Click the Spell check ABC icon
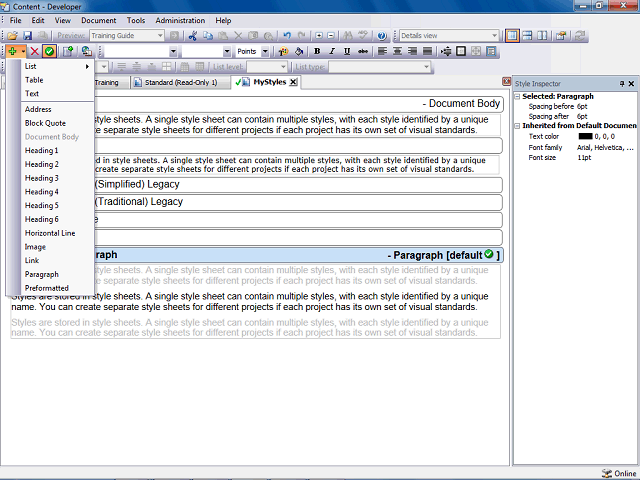640x480 pixels. (x=363, y=36)
